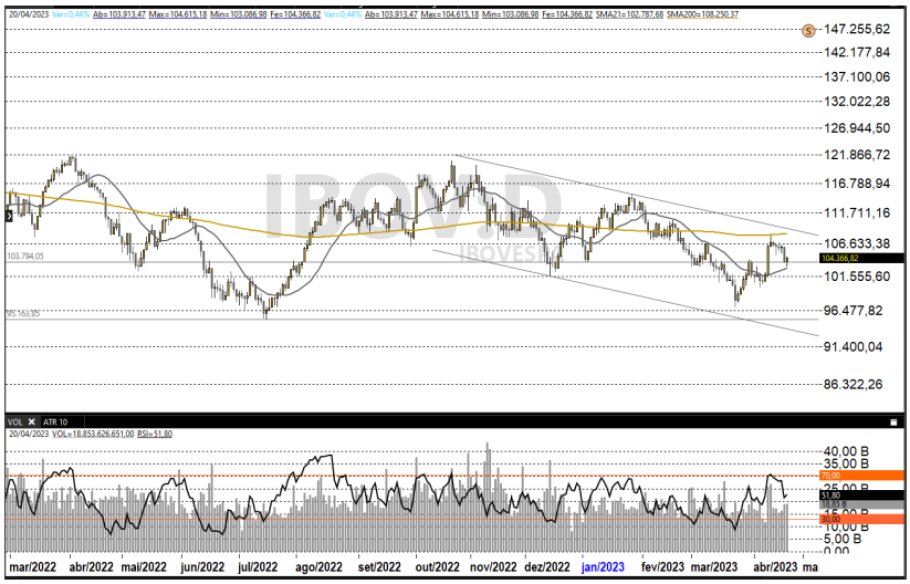This screenshot has height=584, width=910.
Task: Switch to the ATR 10 tab
Action: pos(55,420)
